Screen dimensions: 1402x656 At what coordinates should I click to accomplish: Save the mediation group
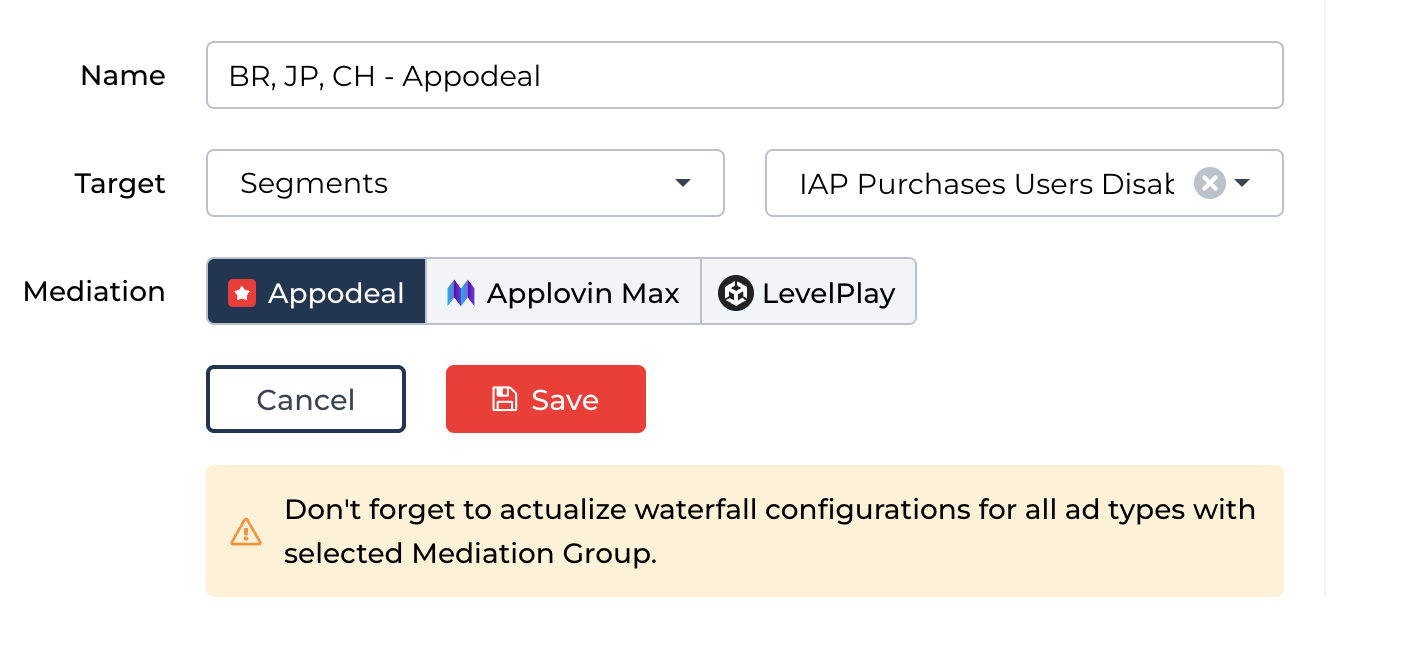546,400
